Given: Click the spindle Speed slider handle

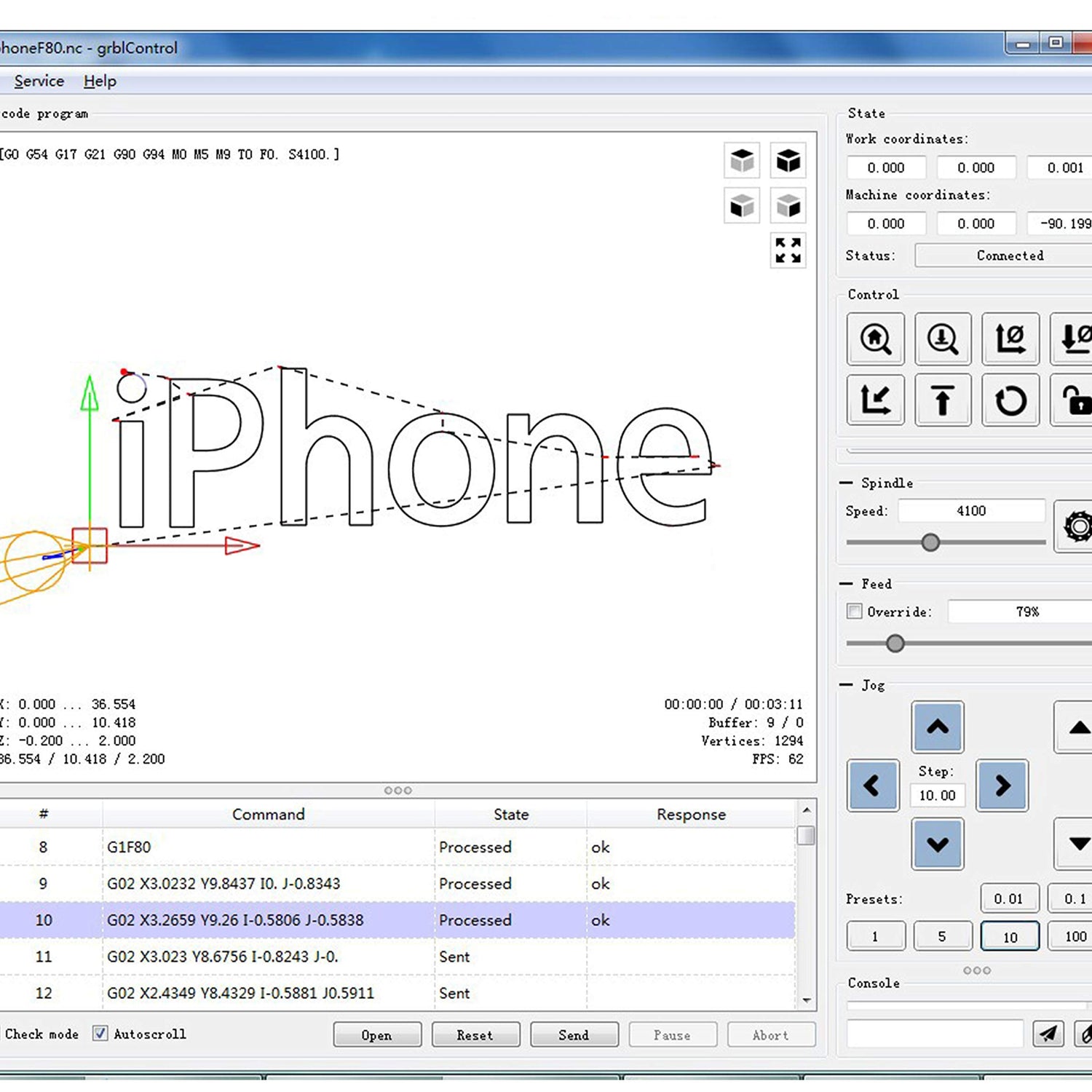Looking at the screenshot, I should click(930, 542).
